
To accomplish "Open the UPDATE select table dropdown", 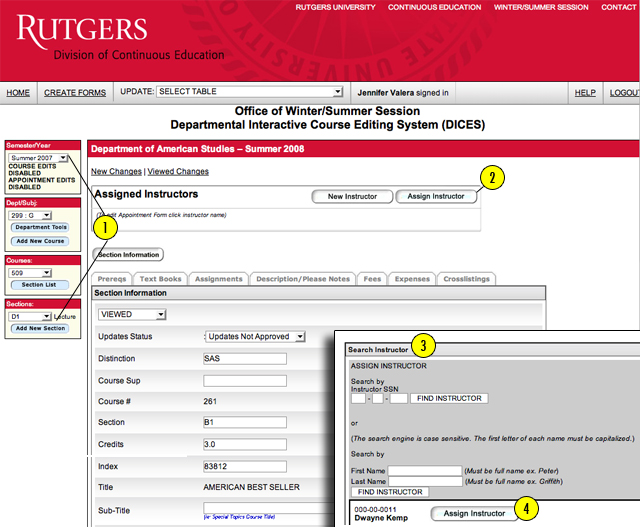I will pyautogui.click(x=250, y=91).
